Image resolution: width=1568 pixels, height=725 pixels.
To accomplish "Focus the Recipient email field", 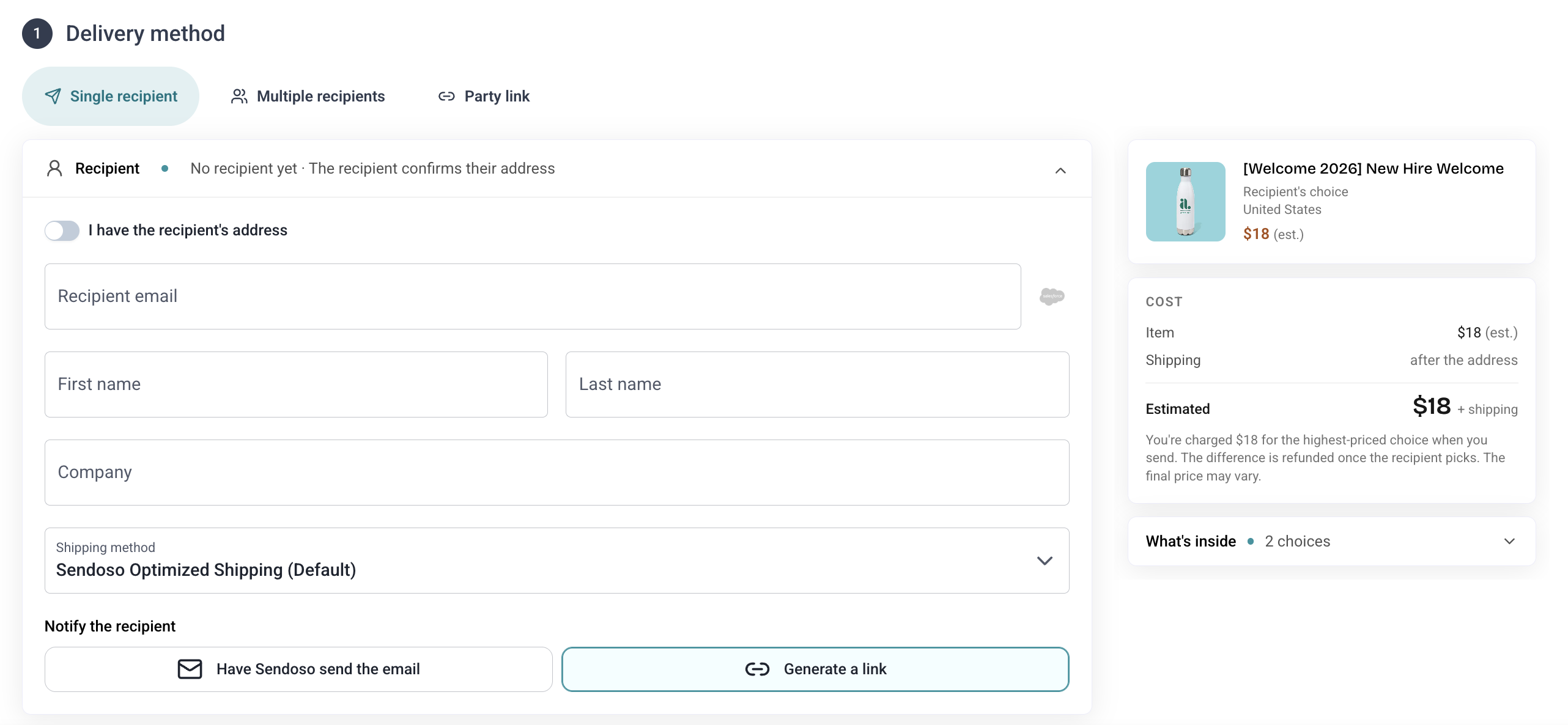I will coord(533,296).
